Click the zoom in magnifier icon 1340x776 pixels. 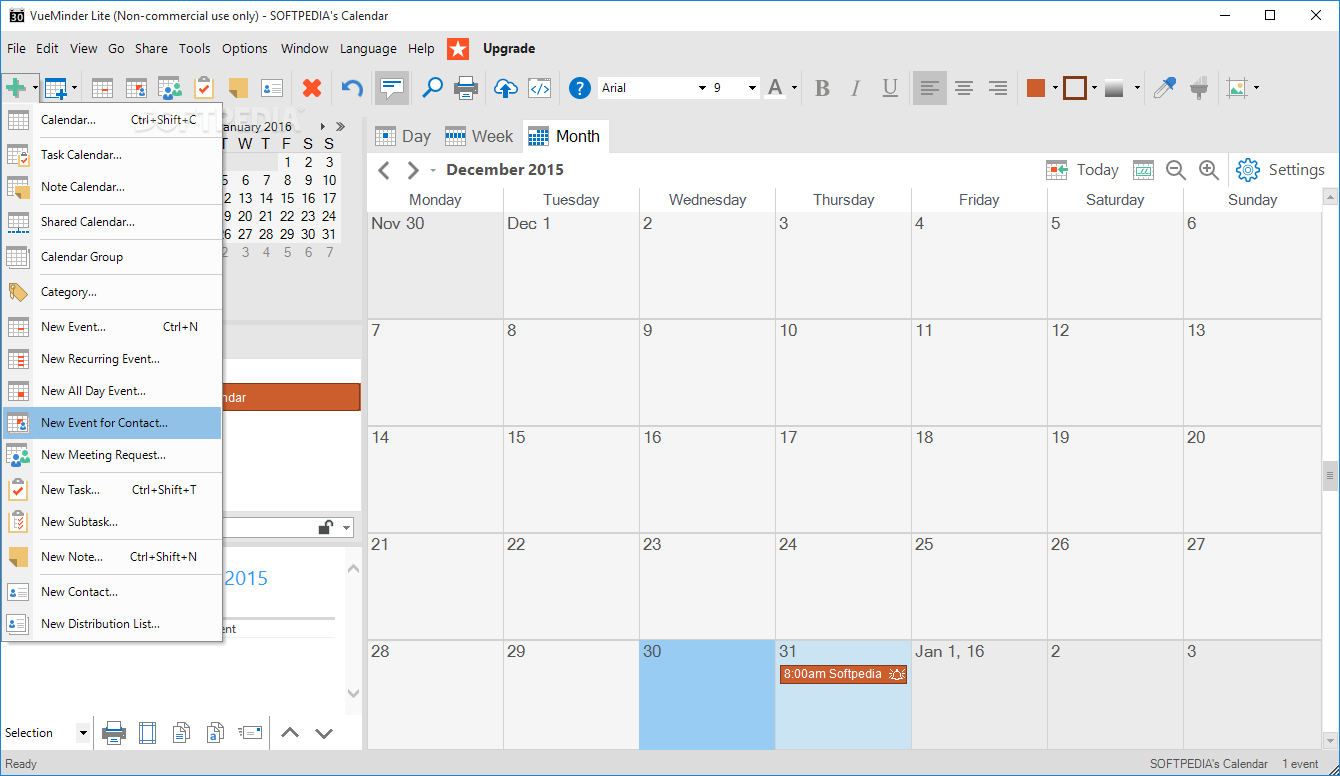(x=1209, y=170)
